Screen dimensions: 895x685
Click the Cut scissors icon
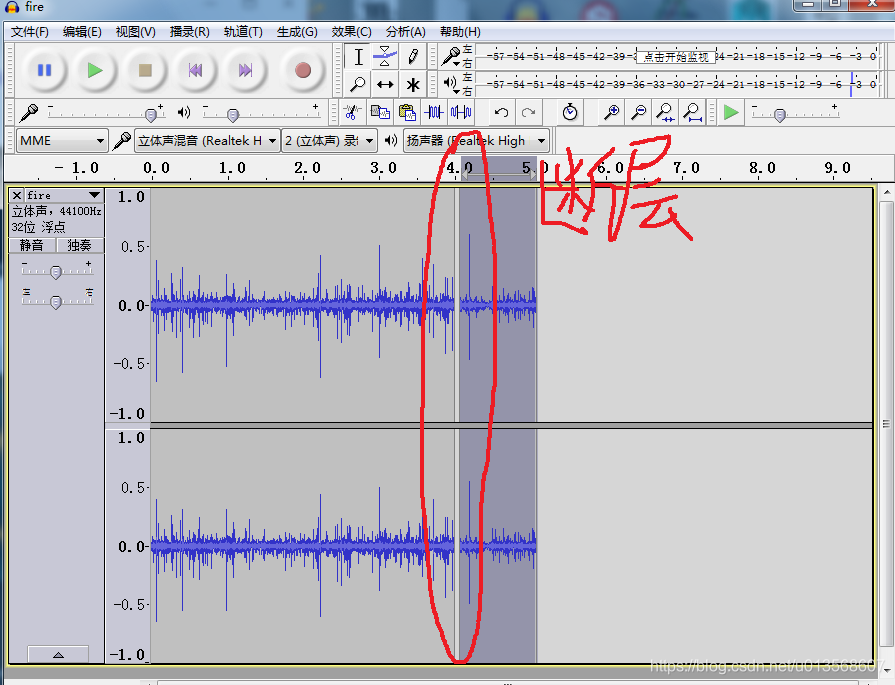click(x=352, y=112)
